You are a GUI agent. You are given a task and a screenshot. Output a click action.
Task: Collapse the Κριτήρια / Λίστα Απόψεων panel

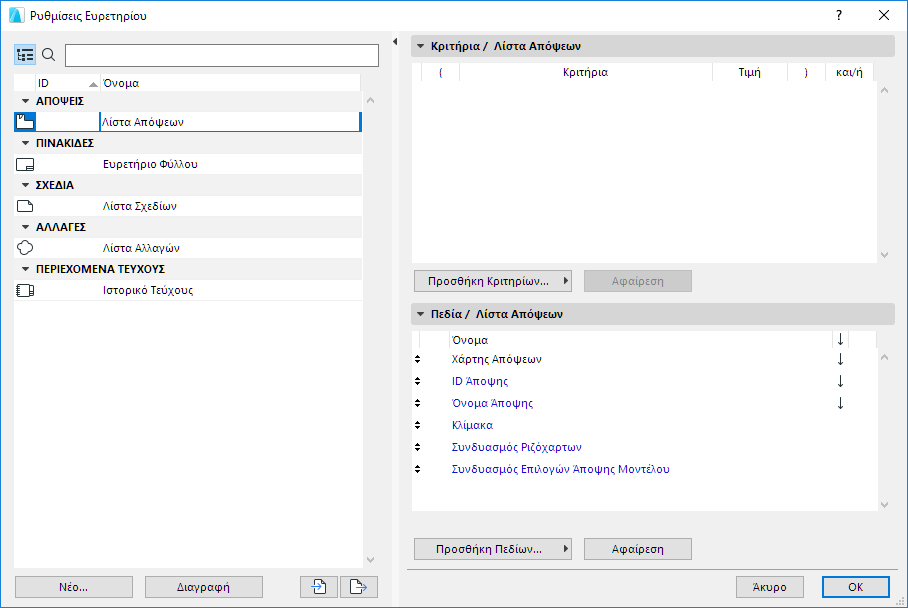click(x=420, y=46)
